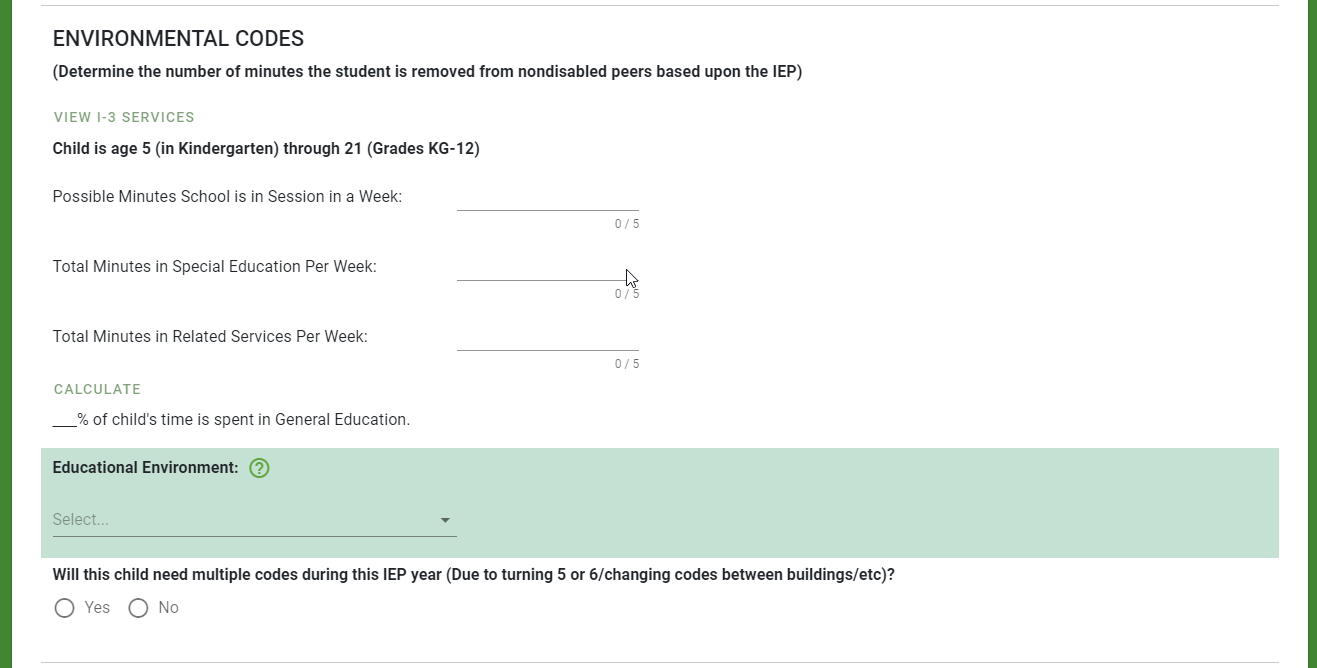
Task: Click the Educational Environment dropdown arrow
Action: tap(445, 520)
